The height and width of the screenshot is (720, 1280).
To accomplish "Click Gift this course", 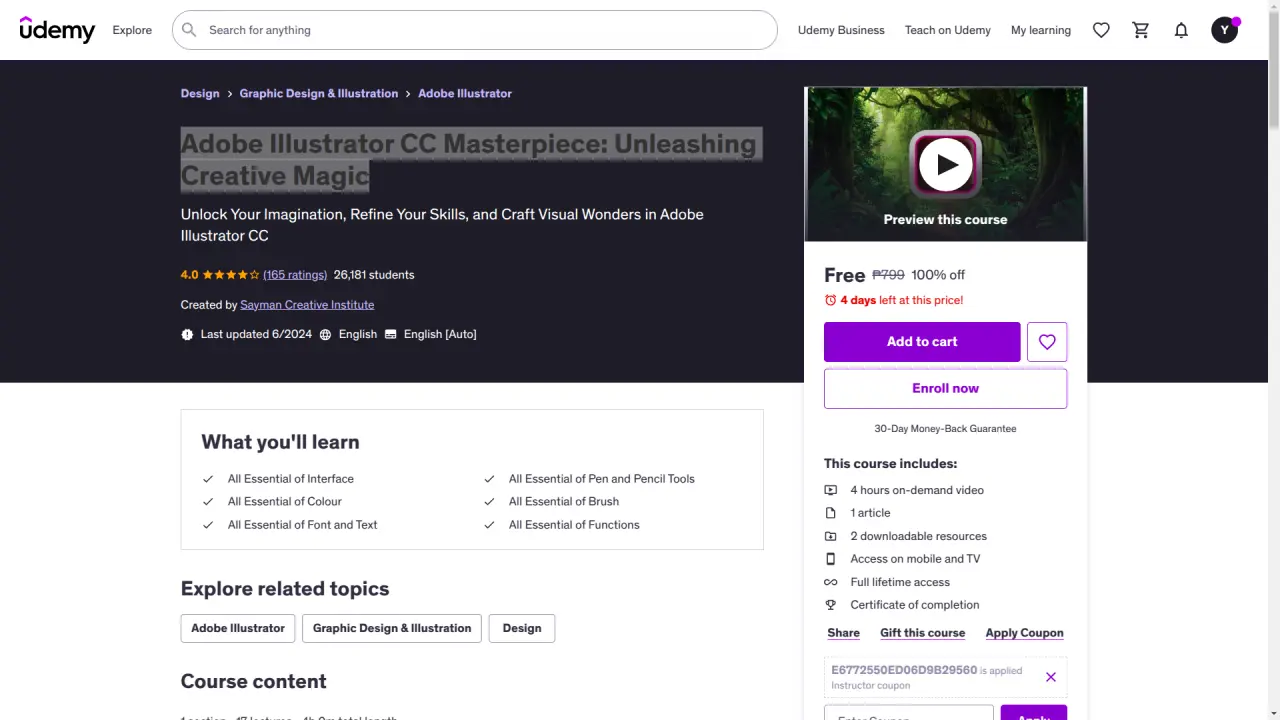I will tap(922, 633).
